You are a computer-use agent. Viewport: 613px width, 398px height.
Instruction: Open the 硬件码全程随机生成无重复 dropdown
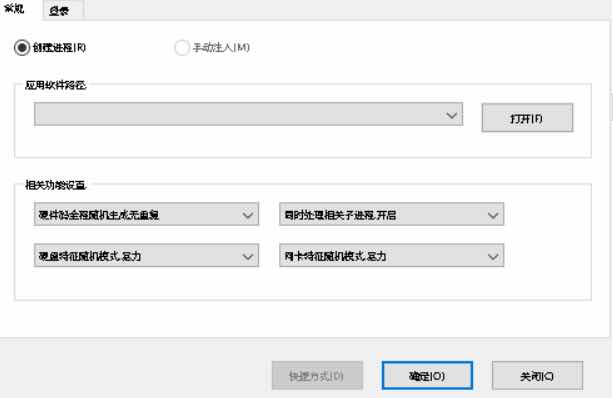pos(146,214)
